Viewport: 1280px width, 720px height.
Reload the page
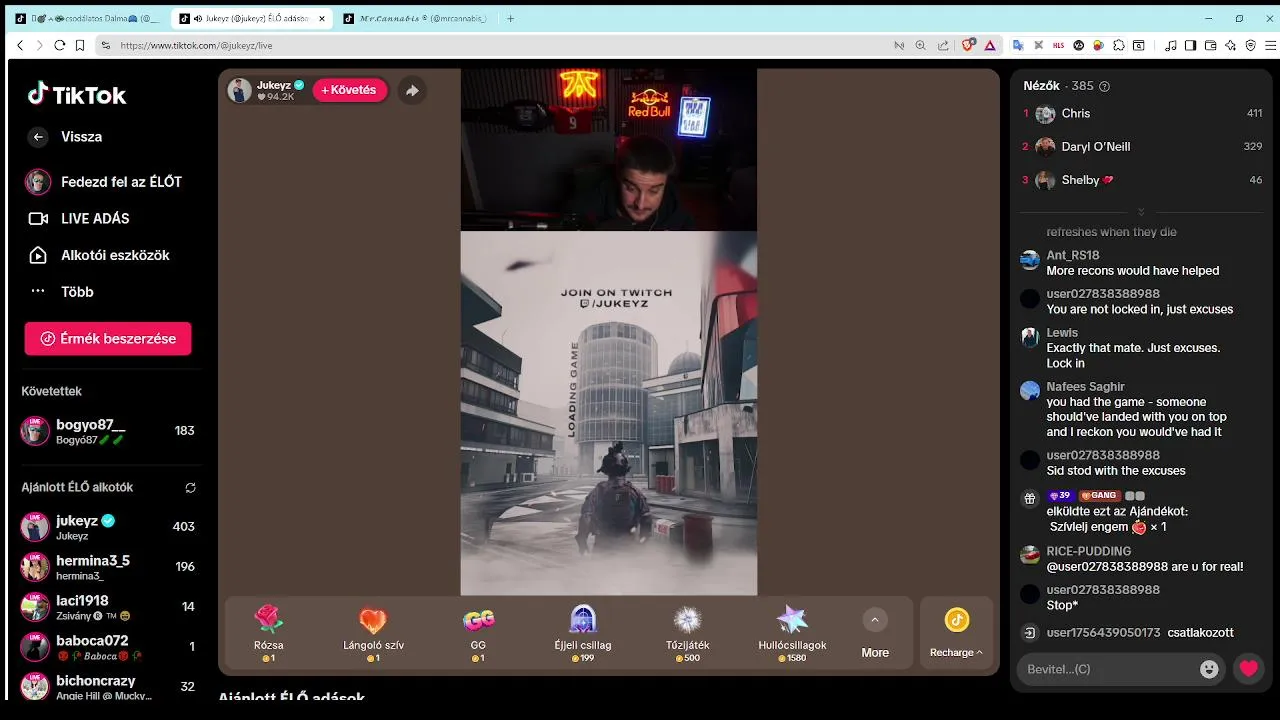click(59, 45)
